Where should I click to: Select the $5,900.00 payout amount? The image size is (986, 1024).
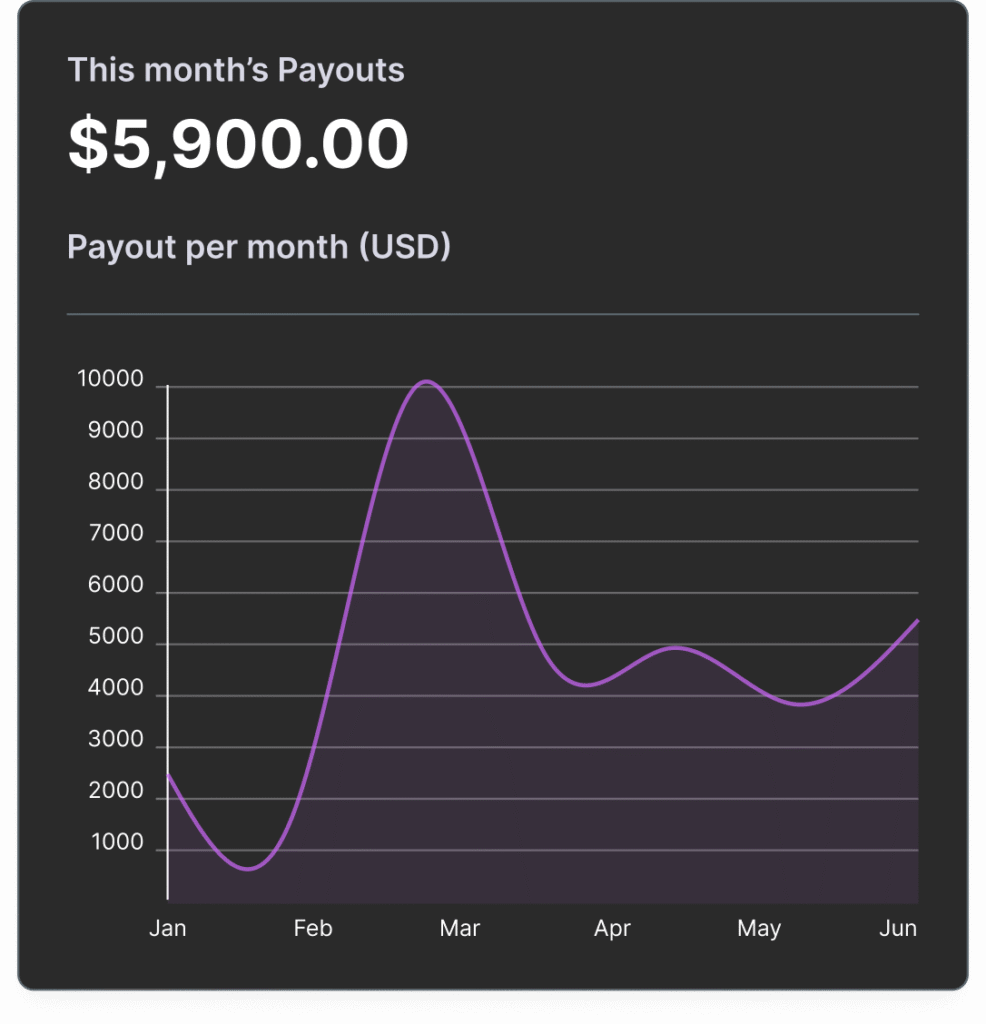[x=238, y=144]
